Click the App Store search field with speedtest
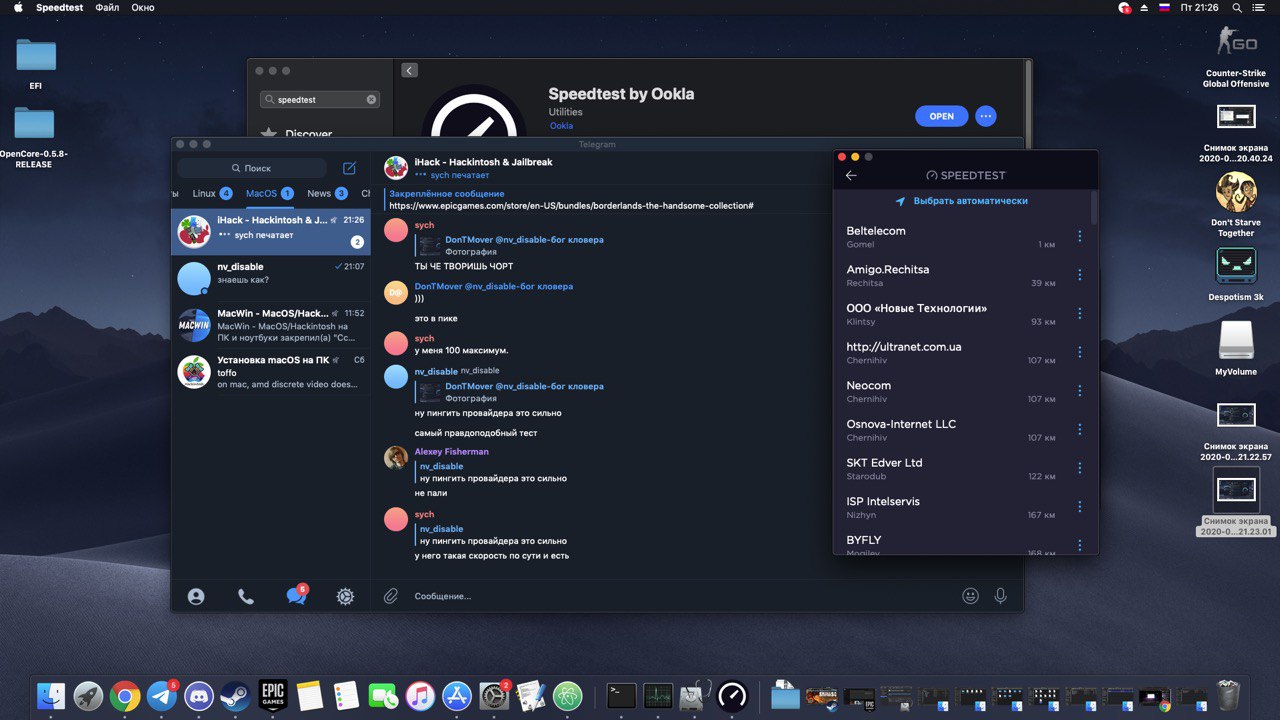 pyautogui.click(x=320, y=100)
